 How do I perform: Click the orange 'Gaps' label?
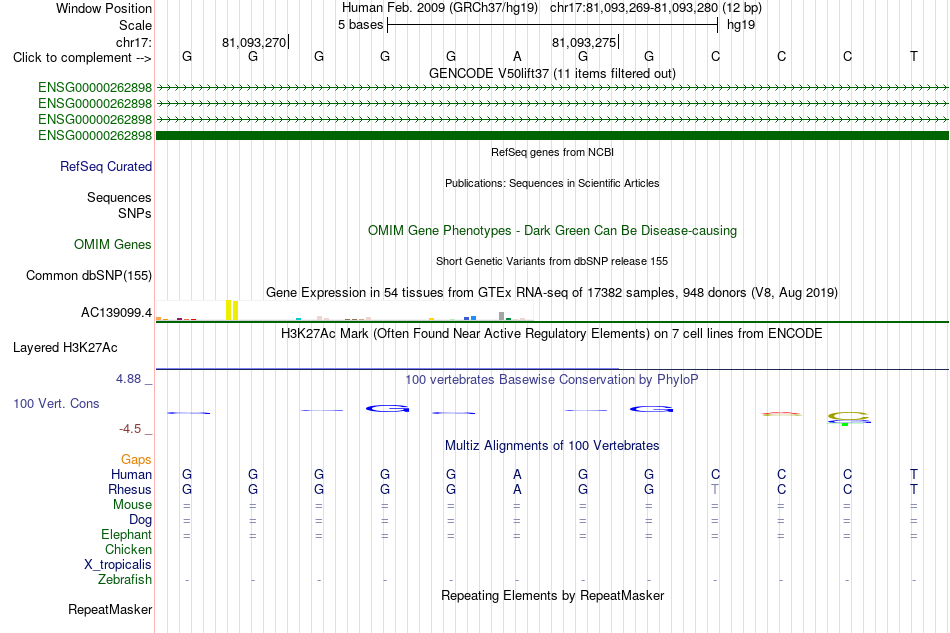136,459
